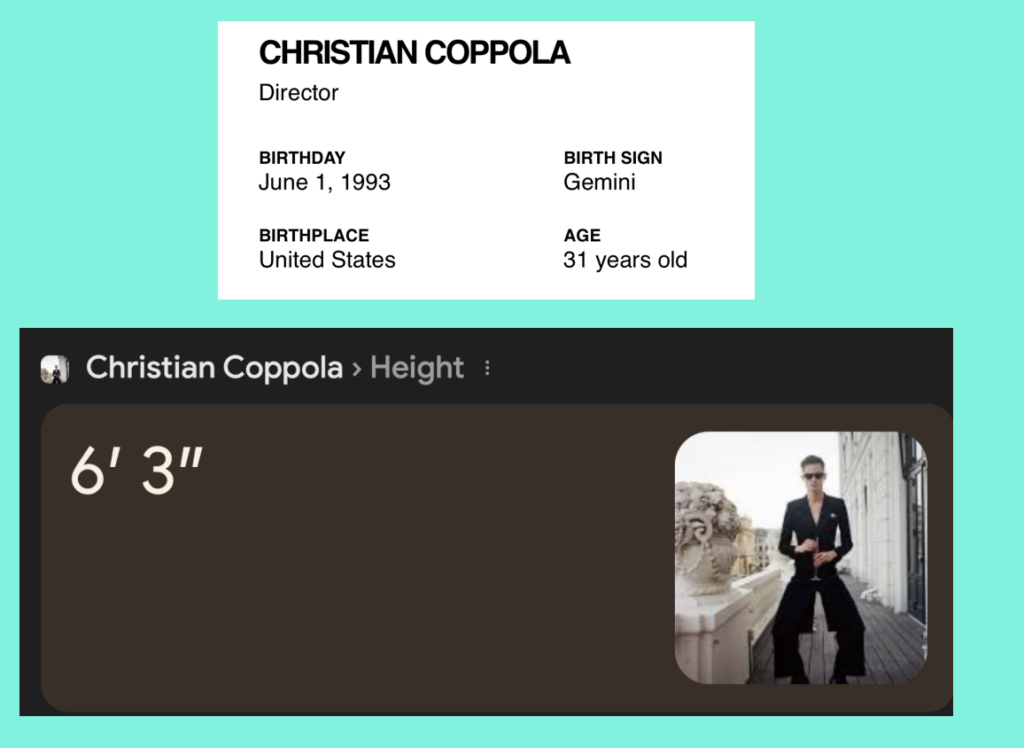
Task: Click the BIRTHPLACE field label
Action: click(x=313, y=235)
